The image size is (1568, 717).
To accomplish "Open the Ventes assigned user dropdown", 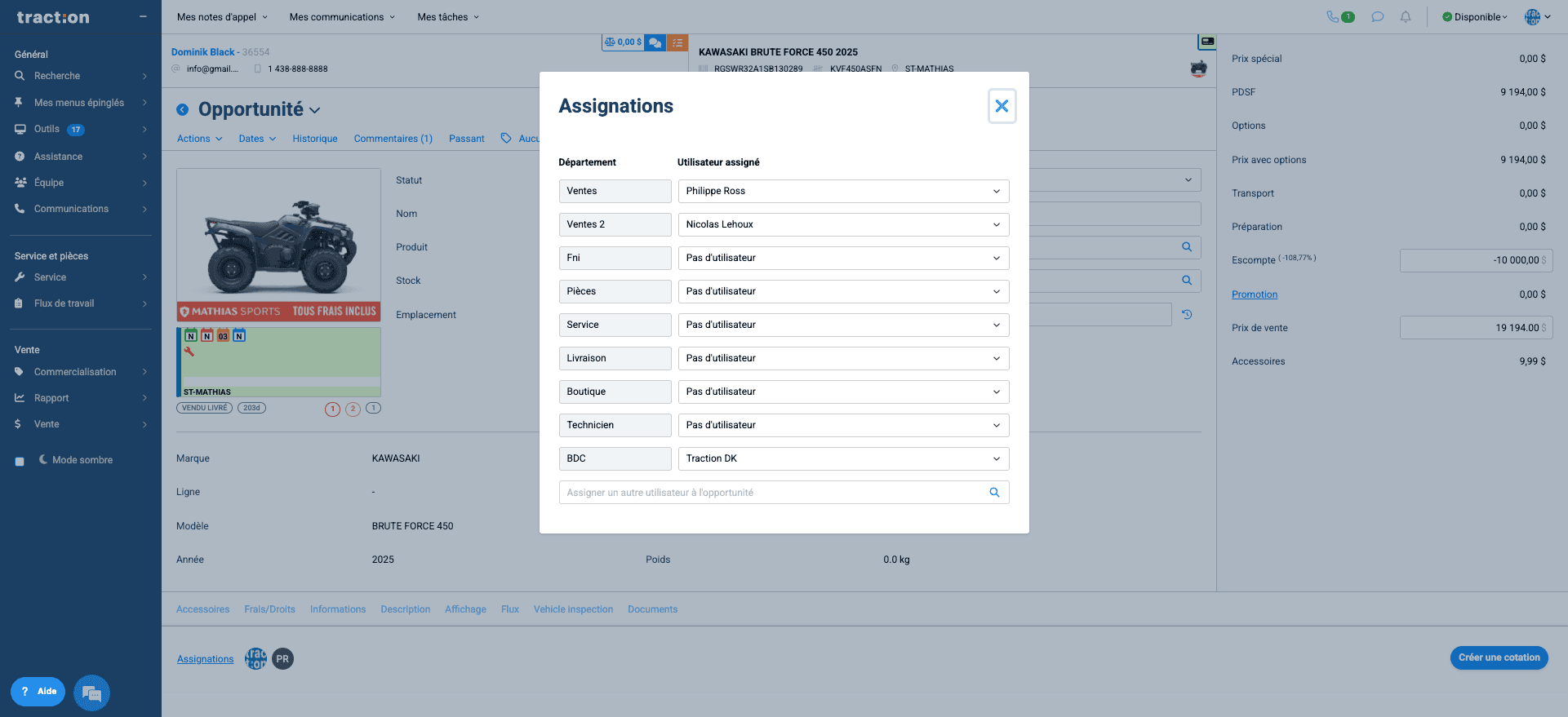I will (843, 191).
